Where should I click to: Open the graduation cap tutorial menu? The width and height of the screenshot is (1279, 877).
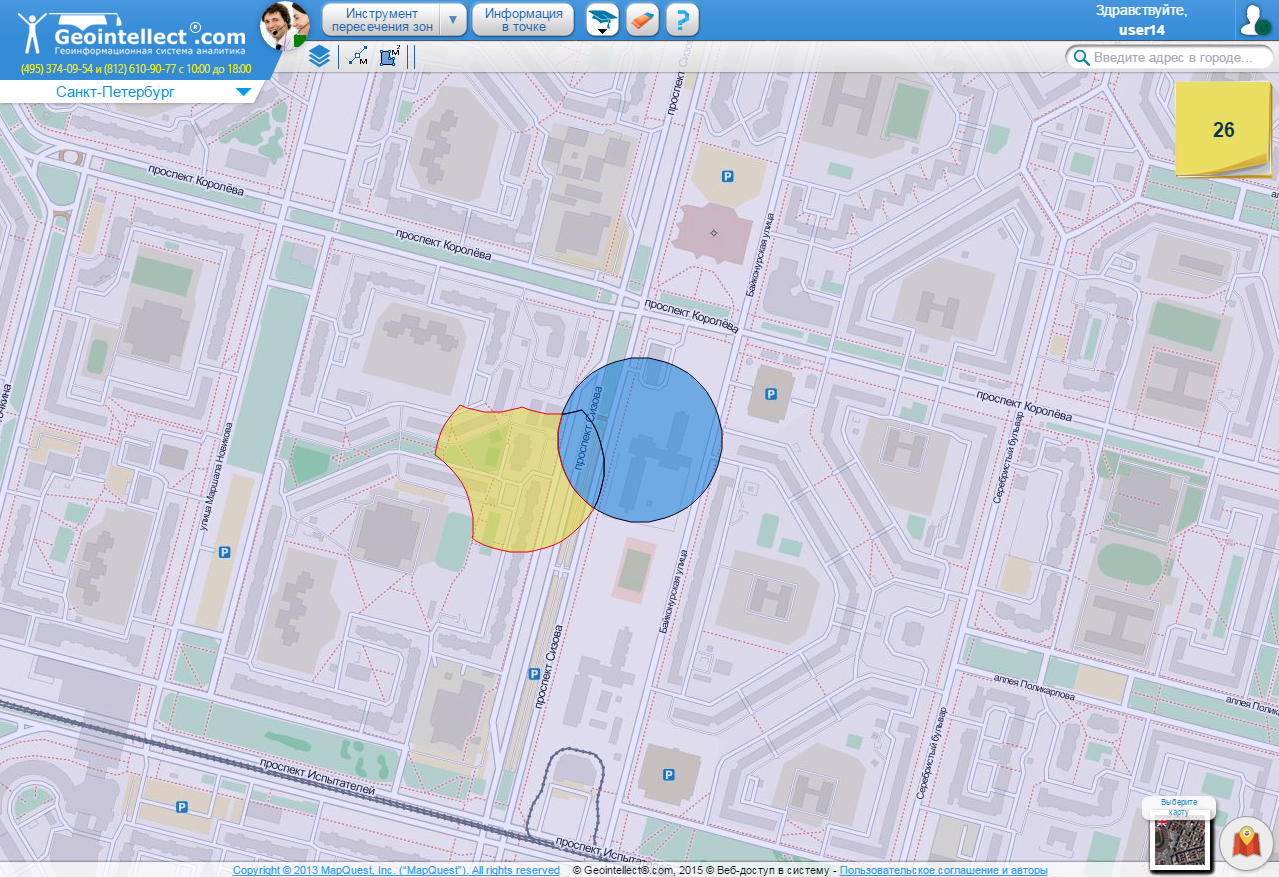pos(602,20)
